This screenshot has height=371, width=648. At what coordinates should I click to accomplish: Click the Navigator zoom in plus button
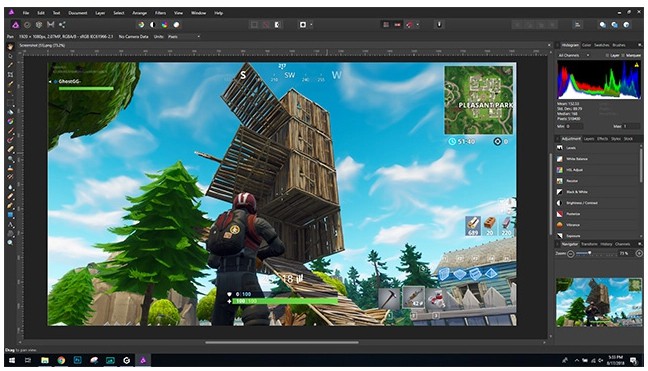pyautogui.click(x=638, y=253)
